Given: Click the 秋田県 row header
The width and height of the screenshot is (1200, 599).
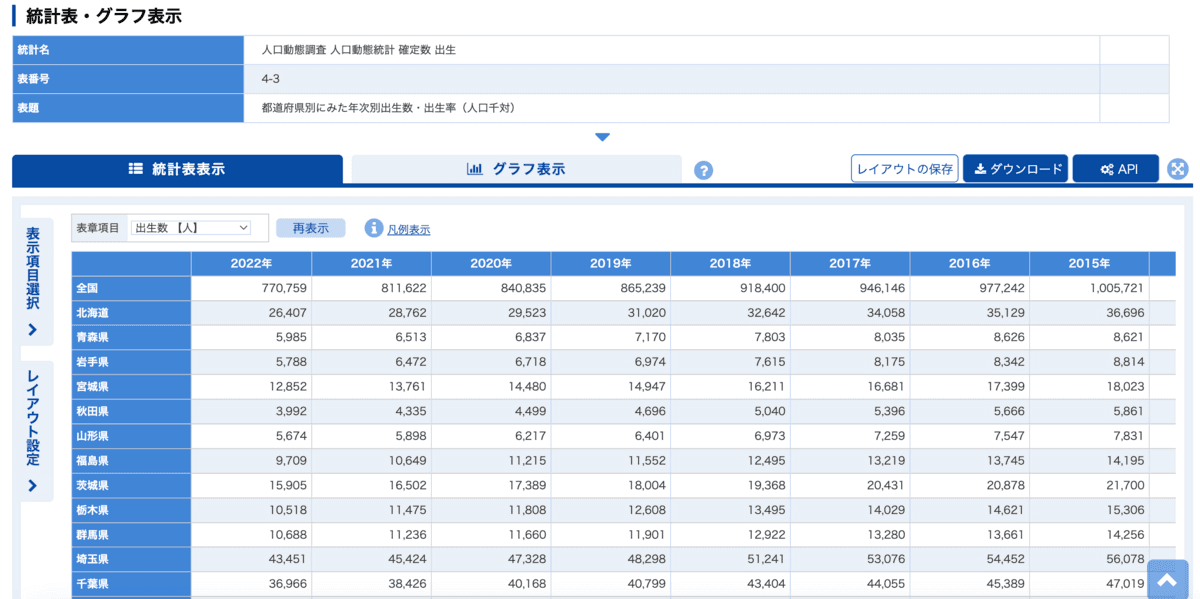Looking at the screenshot, I should (x=131, y=411).
